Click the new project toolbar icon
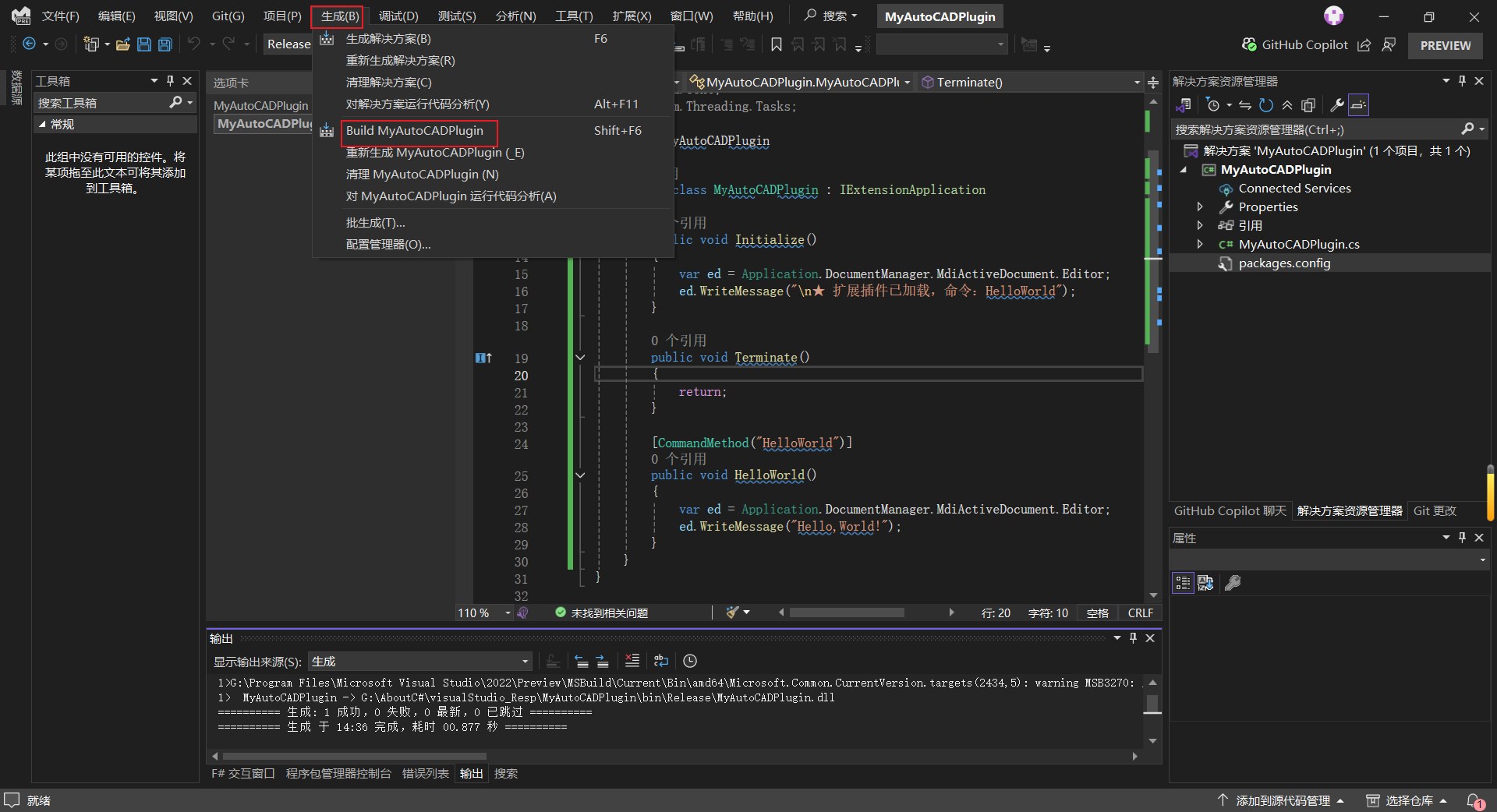The height and width of the screenshot is (812, 1497). click(91, 44)
